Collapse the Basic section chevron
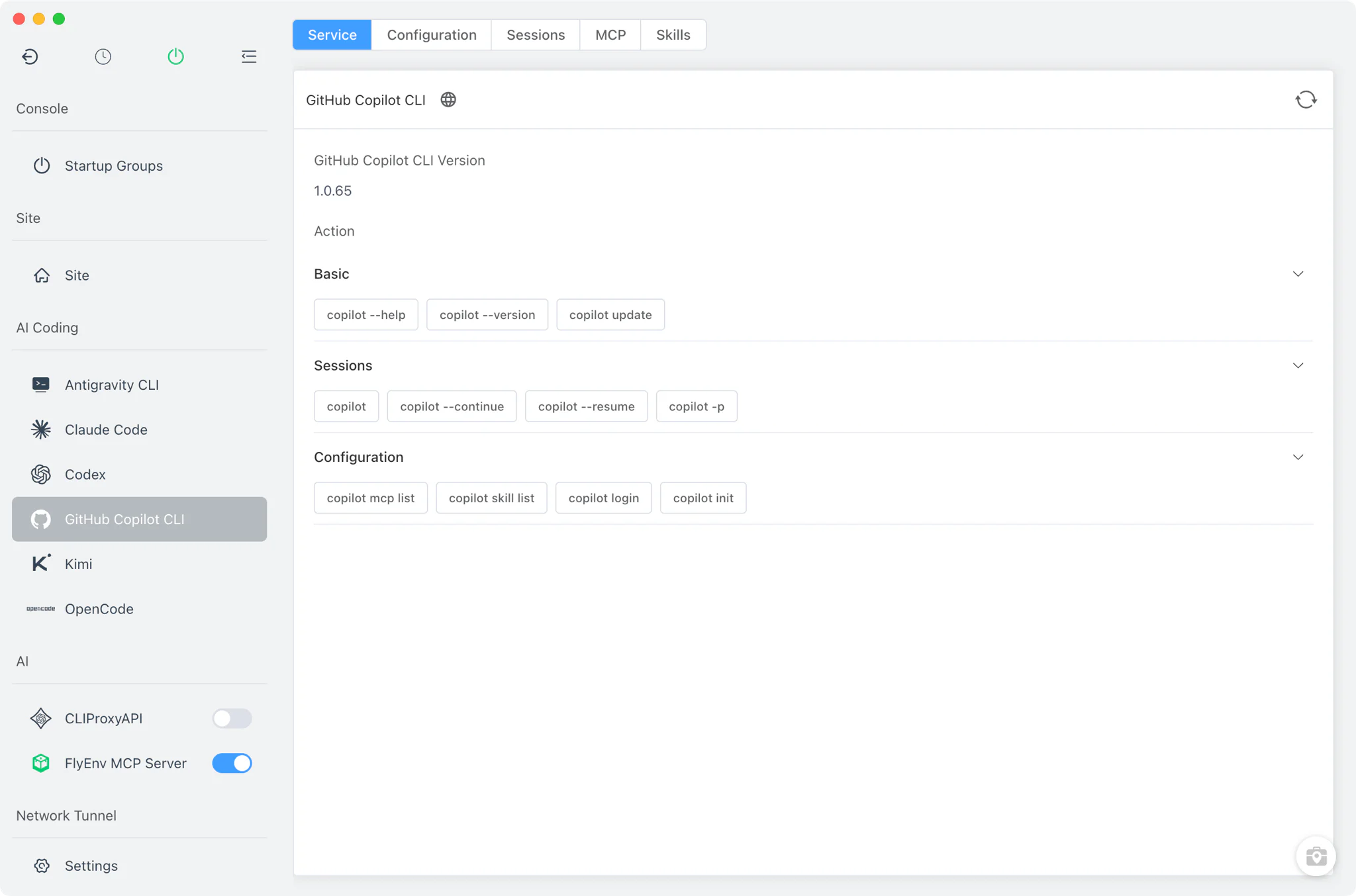The width and height of the screenshot is (1356, 896). point(1298,274)
